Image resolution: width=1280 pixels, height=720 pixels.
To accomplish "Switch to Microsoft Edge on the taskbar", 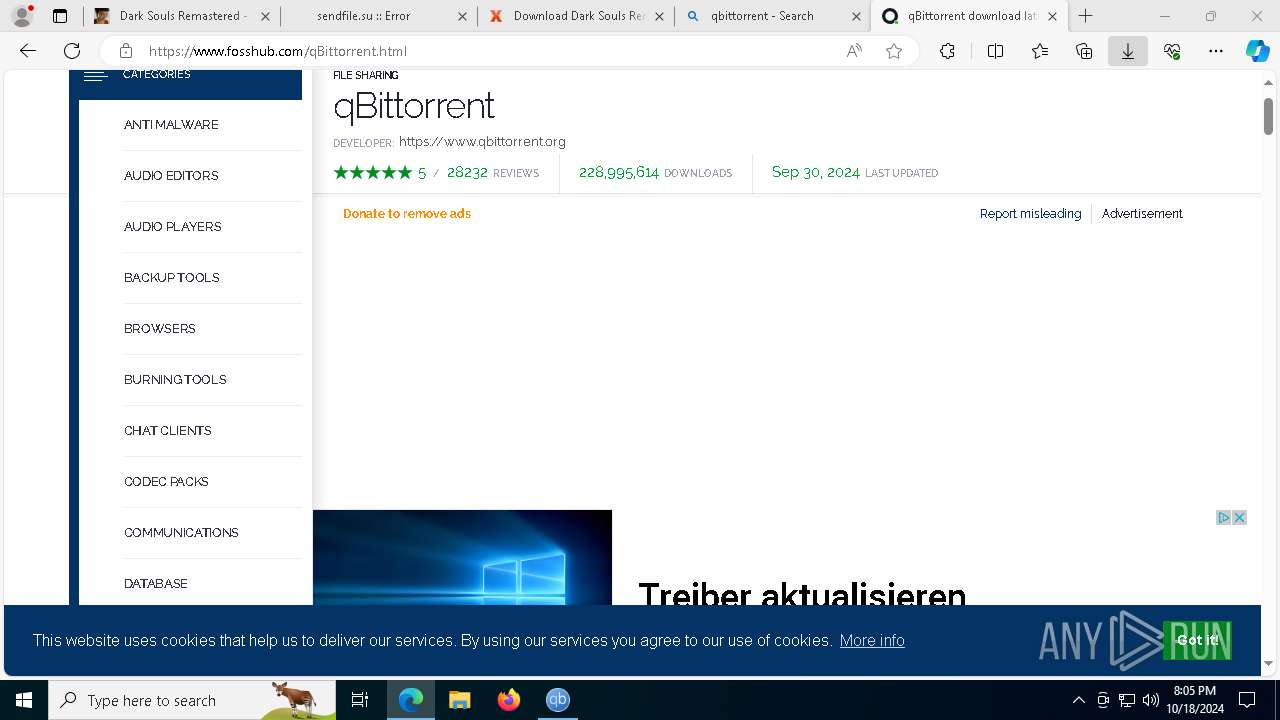I will tap(411, 700).
